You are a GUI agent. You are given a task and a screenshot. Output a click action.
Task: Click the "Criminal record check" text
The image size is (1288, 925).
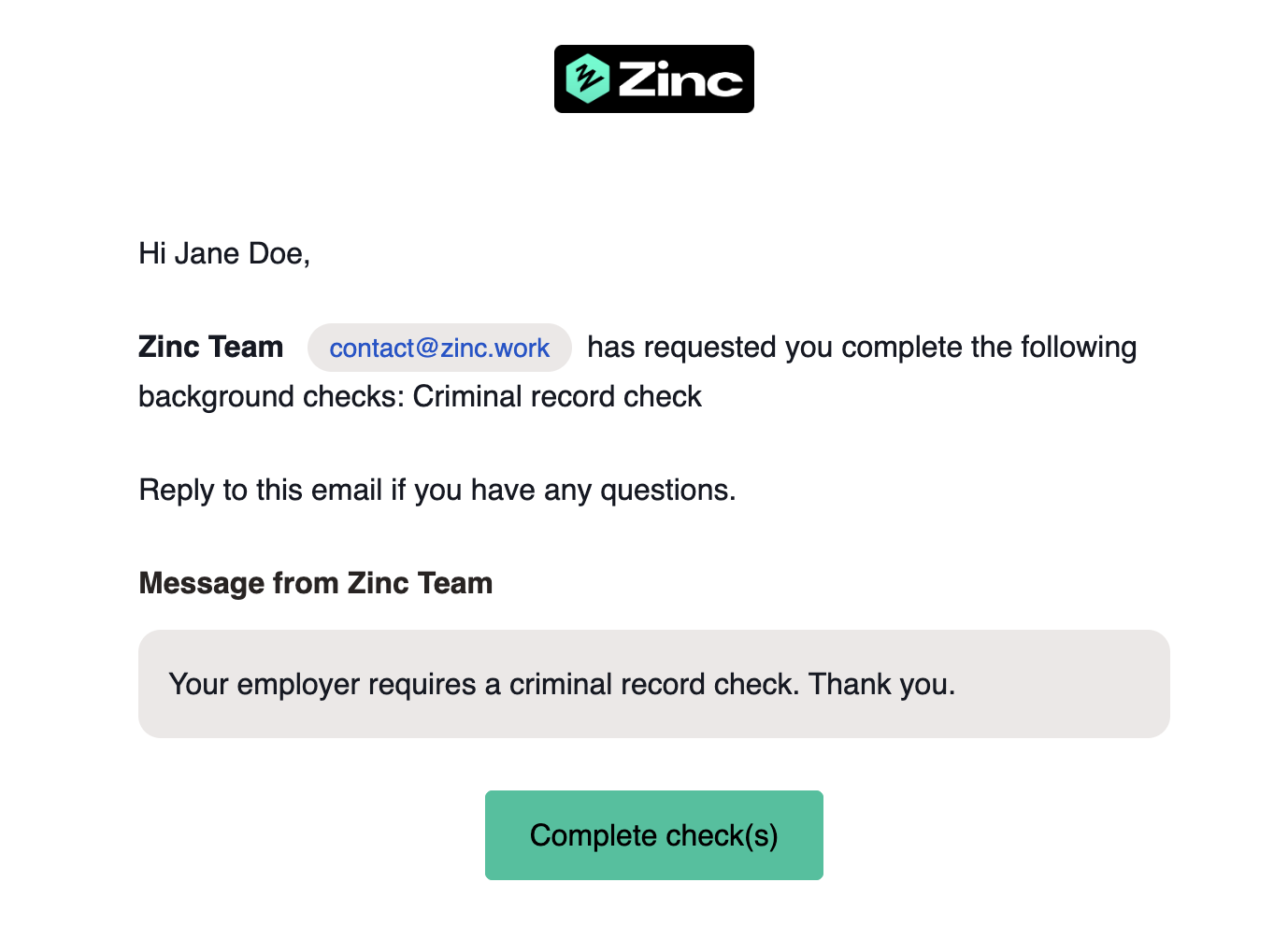(557, 396)
